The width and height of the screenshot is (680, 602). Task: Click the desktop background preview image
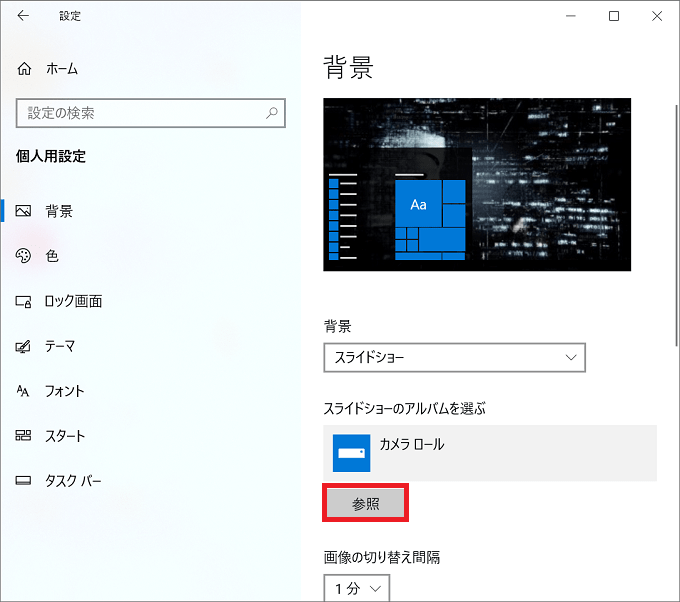point(477,184)
